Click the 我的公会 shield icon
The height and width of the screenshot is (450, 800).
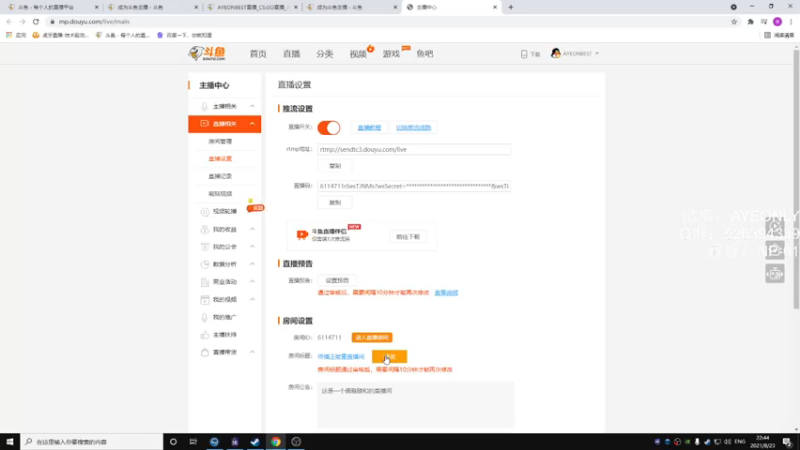click(205, 247)
